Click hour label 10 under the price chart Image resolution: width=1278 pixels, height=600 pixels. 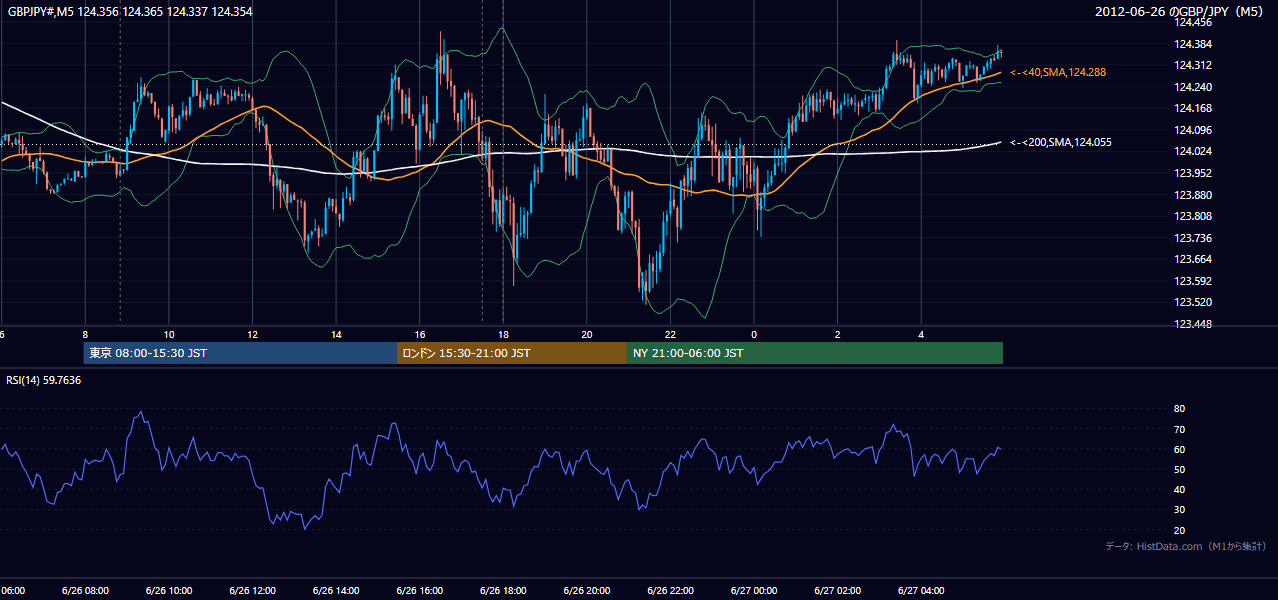[169, 334]
